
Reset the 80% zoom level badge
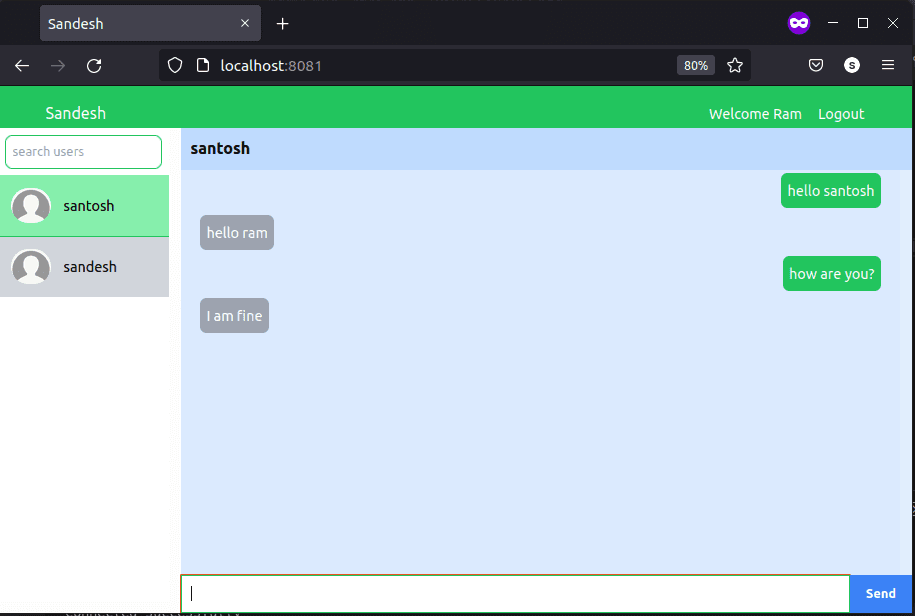(x=696, y=65)
